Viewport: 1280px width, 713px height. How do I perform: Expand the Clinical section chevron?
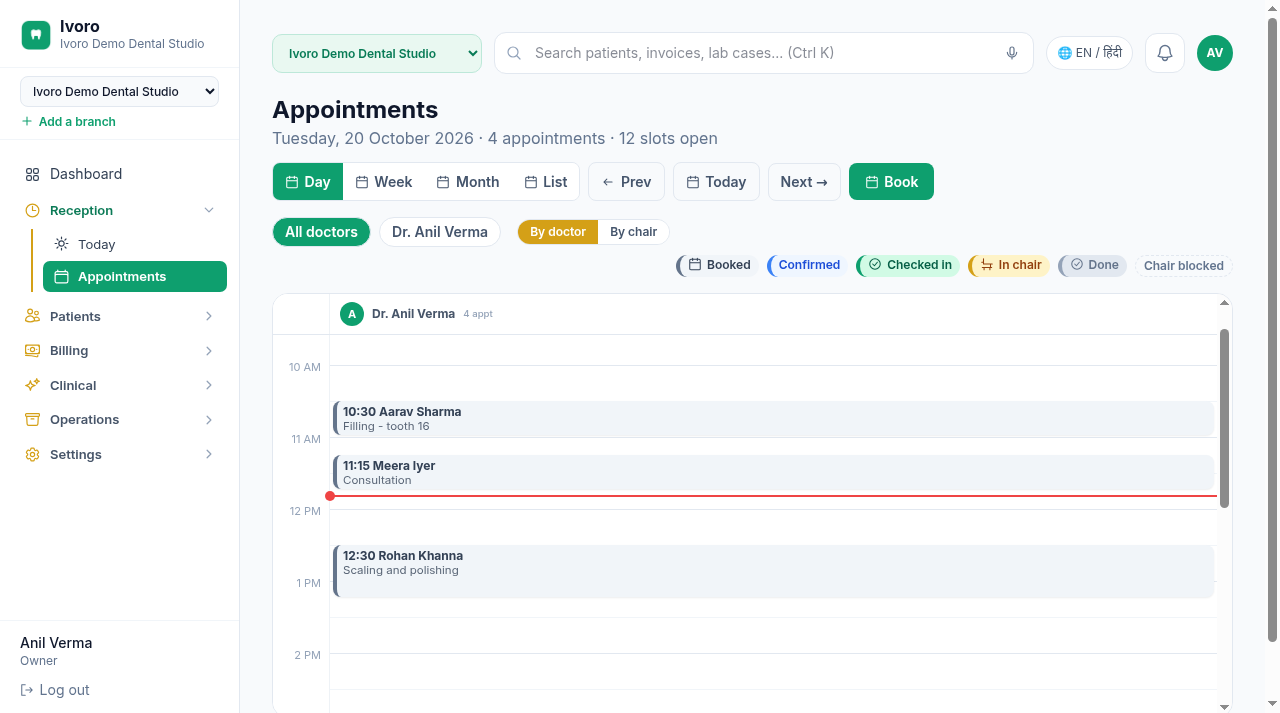tap(209, 385)
